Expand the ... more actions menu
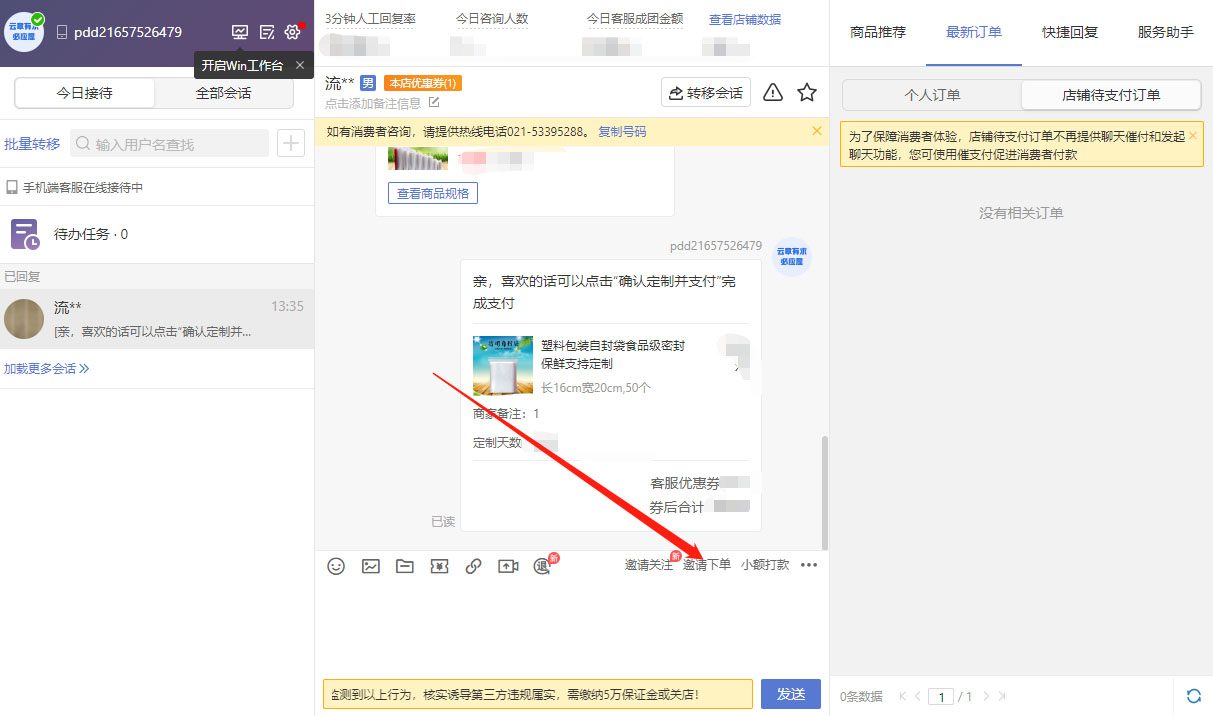The width and height of the screenshot is (1213, 716). (x=809, y=565)
